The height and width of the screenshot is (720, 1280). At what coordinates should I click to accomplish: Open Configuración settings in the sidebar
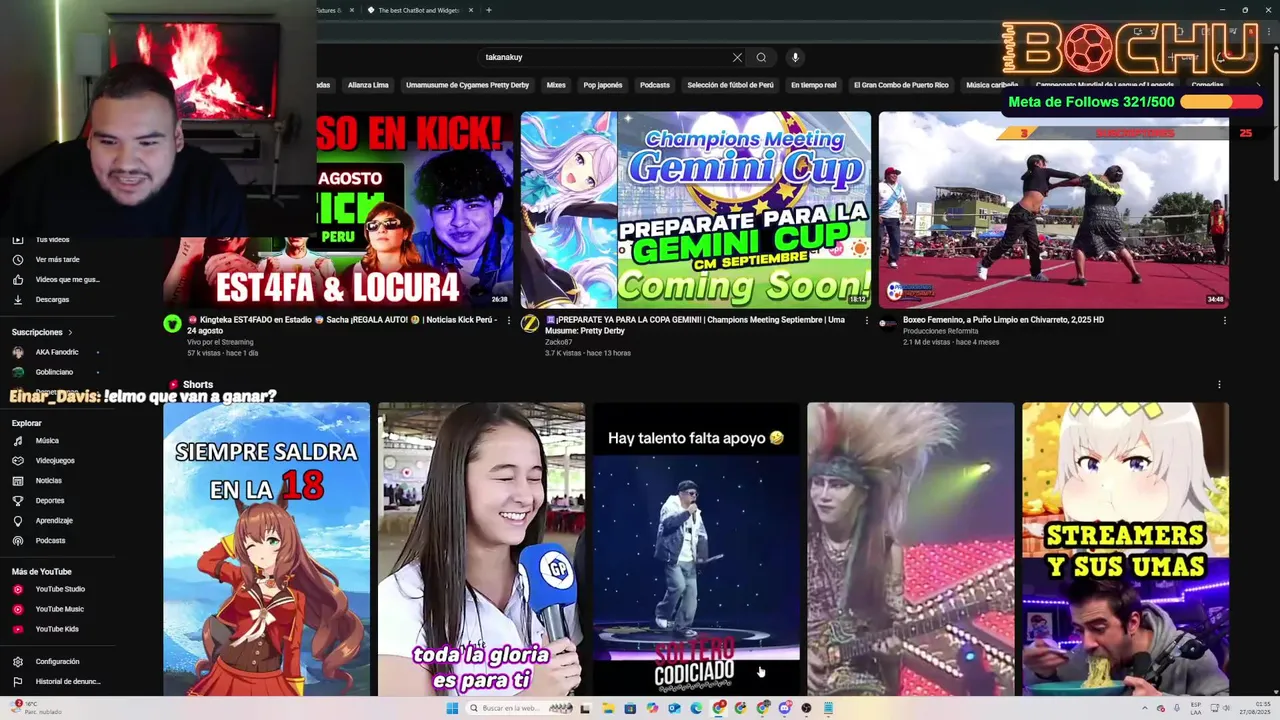(57, 662)
